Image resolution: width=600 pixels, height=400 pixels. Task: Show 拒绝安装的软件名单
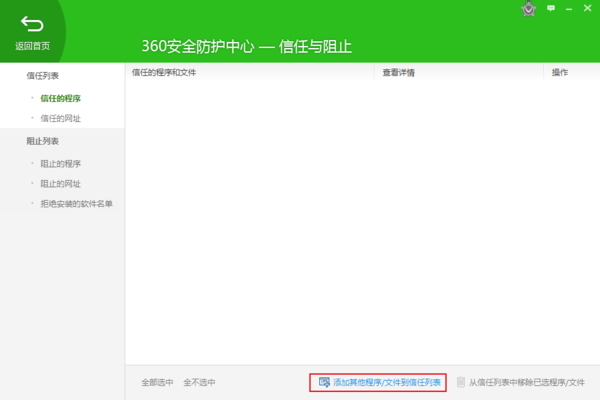coord(76,204)
